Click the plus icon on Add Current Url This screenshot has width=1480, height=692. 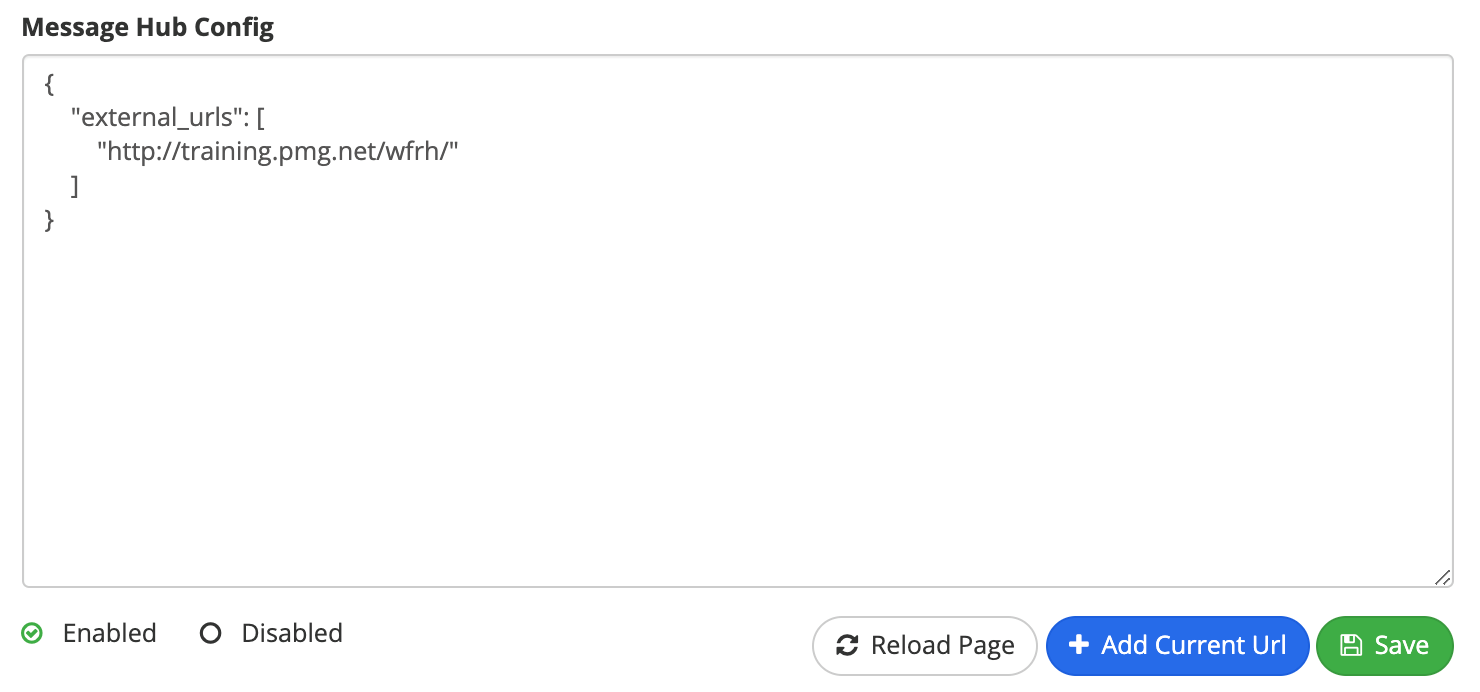pos(1078,645)
